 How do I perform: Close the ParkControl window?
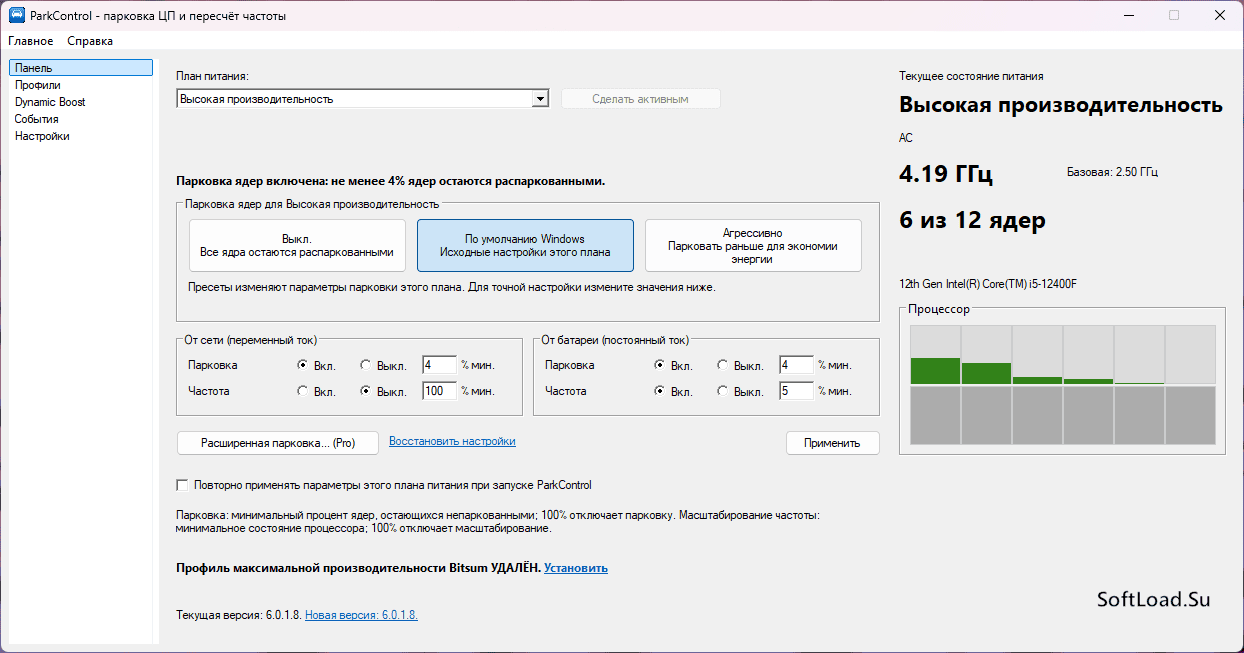[x=1220, y=15]
